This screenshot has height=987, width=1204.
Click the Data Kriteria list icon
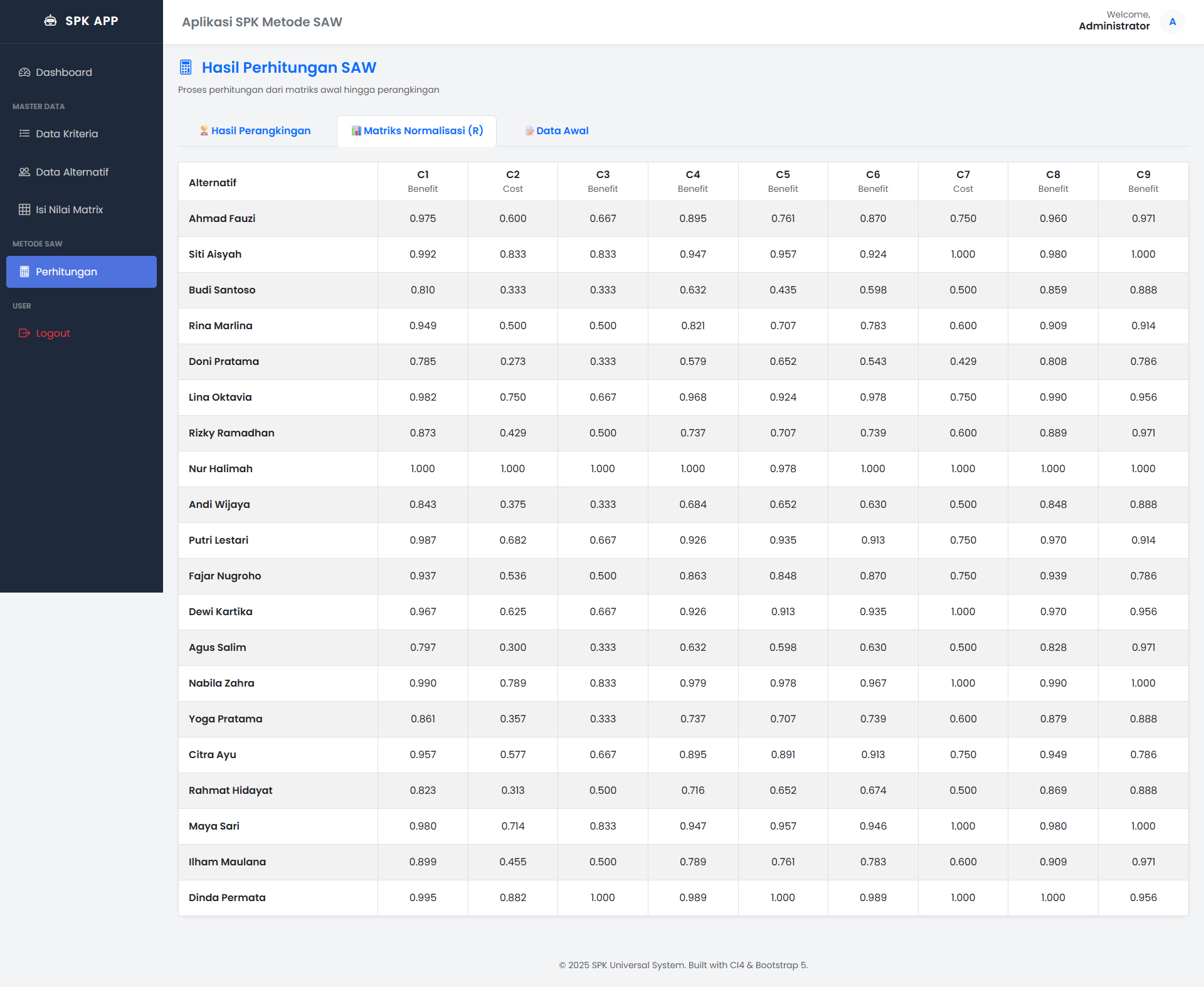click(x=24, y=134)
